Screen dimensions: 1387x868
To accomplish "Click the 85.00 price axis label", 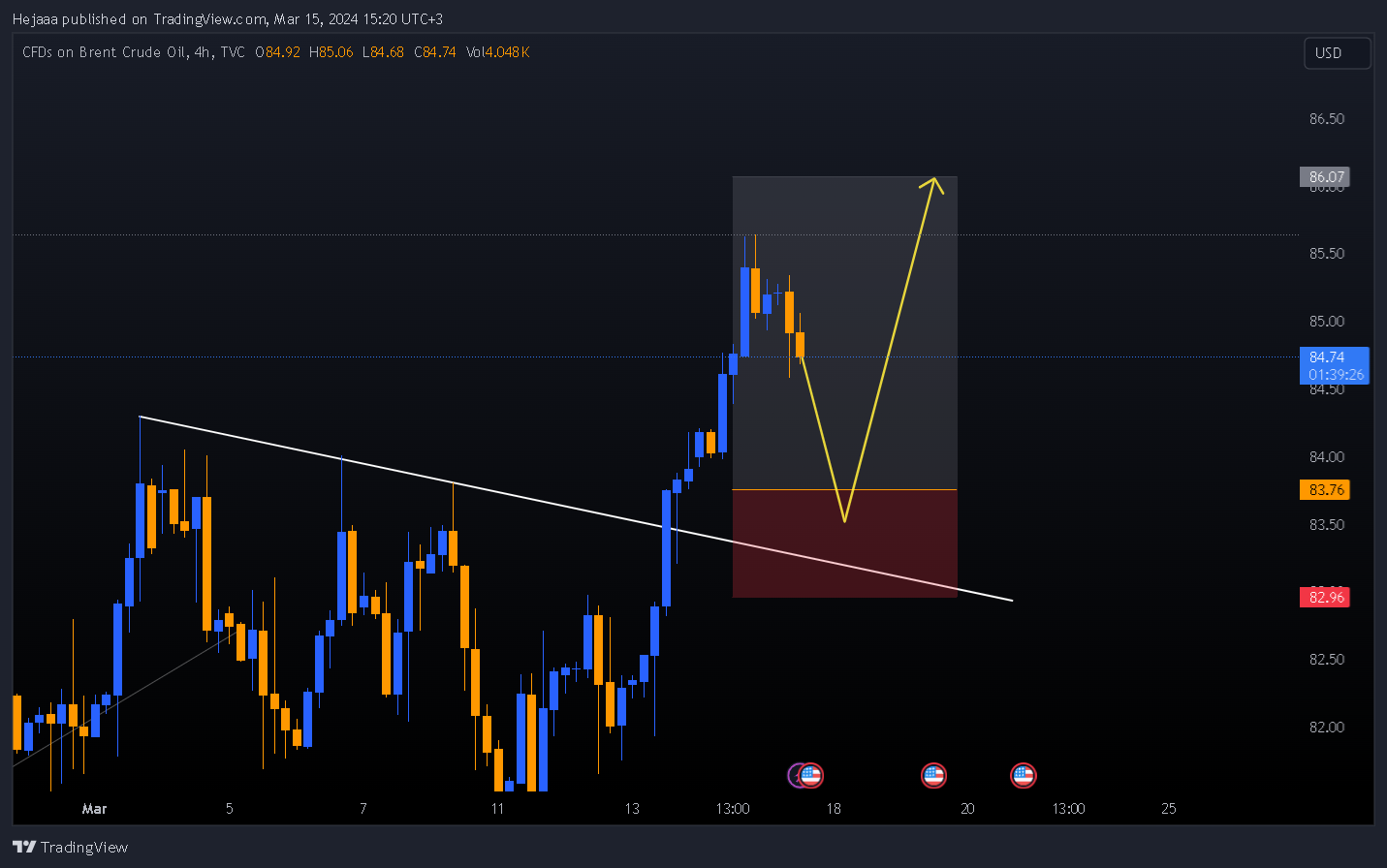I will pyautogui.click(x=1326, y=321).
